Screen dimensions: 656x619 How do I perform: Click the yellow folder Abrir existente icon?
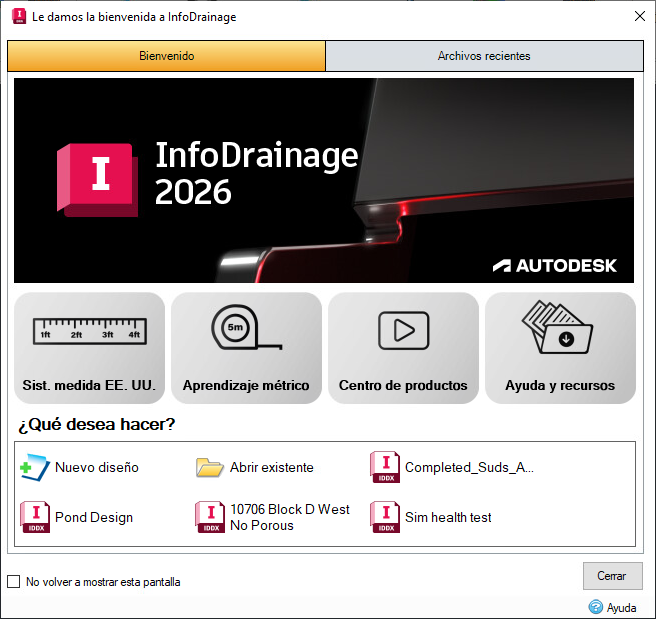210,467
